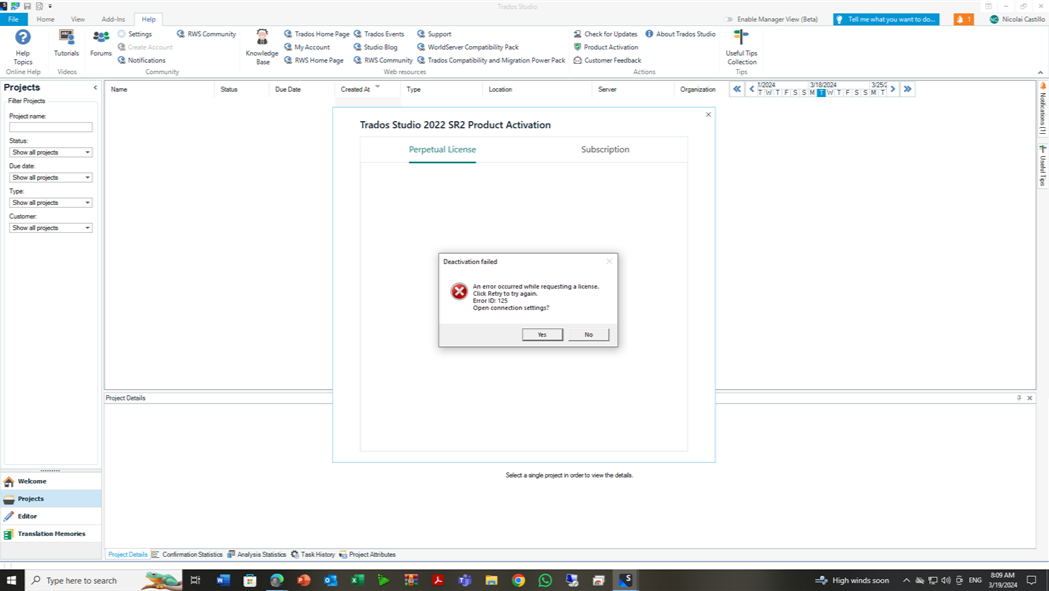
Task: Switch to the Confirmation Statistics tab
Action: (187, 555)
